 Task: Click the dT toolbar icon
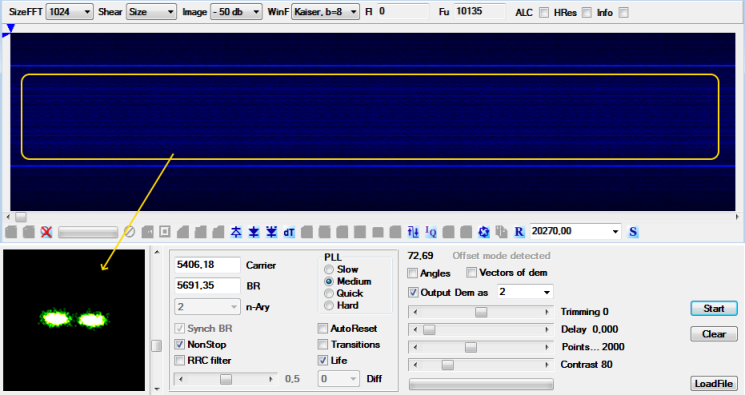tap(289, 232)
